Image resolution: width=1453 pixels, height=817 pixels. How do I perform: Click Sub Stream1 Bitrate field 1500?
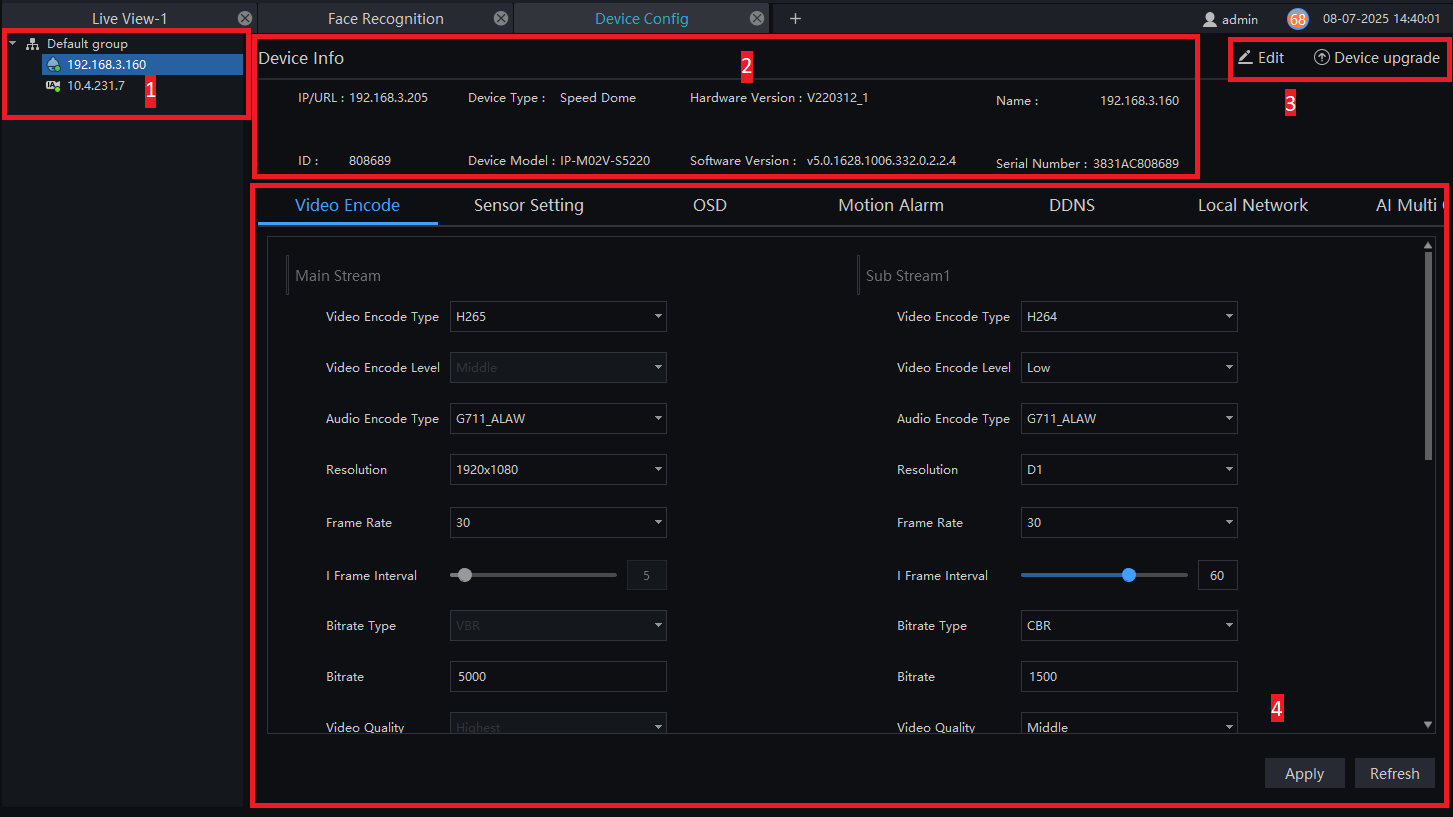pos(1129,677)
